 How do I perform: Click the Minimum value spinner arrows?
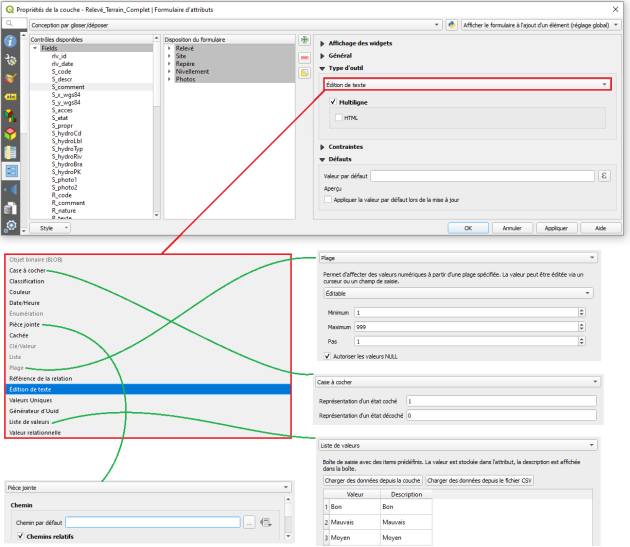(581, 312)
